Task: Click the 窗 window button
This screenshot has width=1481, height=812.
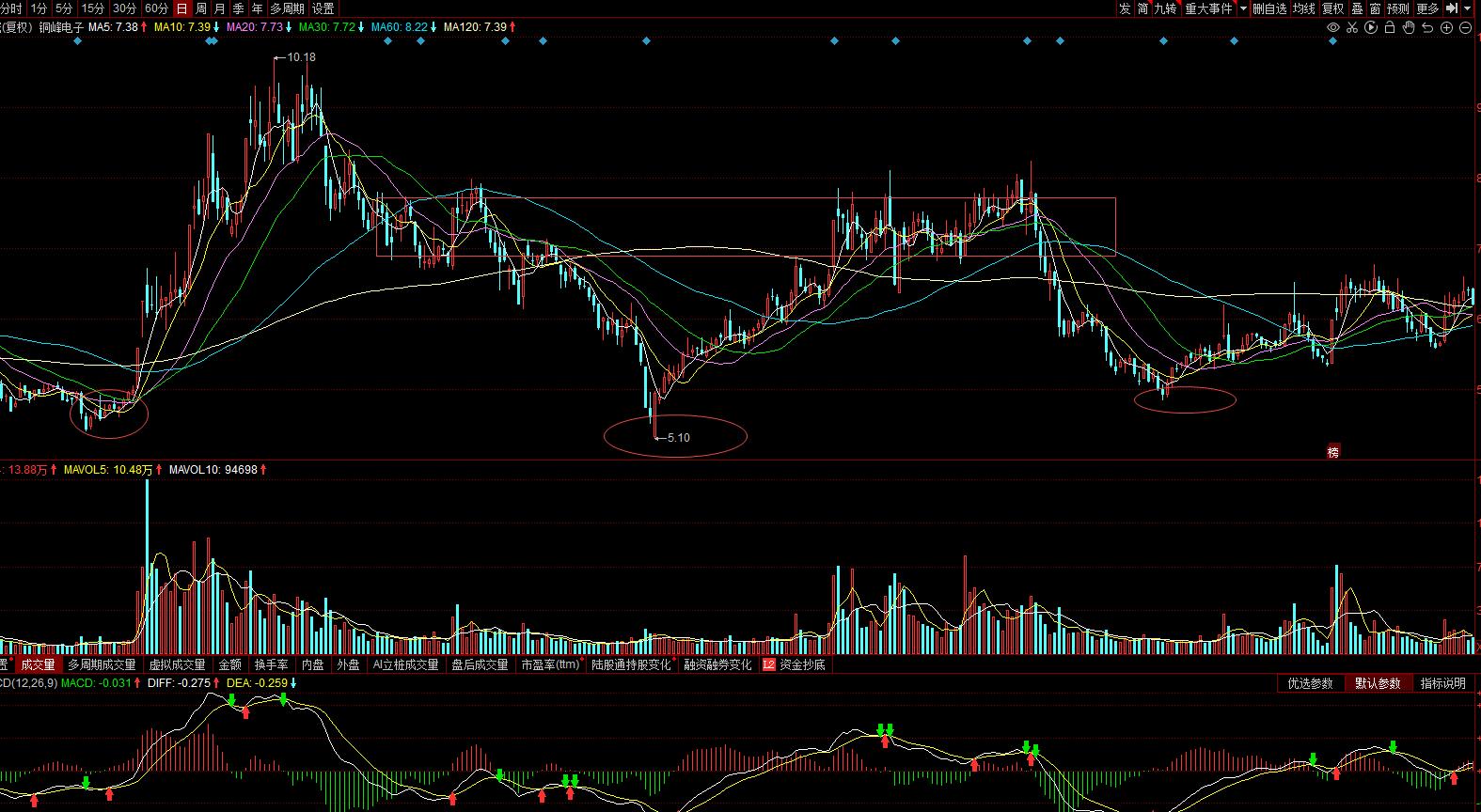Action: (x=1375, y=8)
